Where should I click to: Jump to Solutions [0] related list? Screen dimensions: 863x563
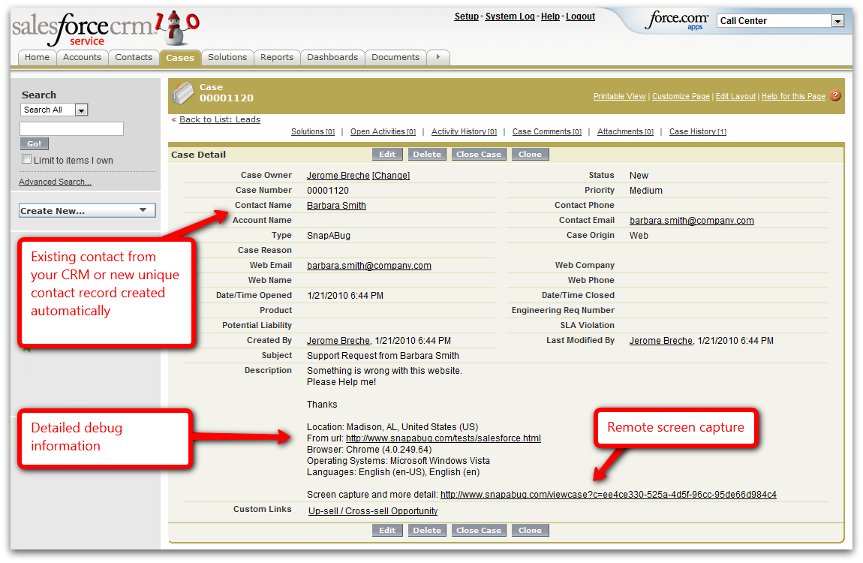313,132
